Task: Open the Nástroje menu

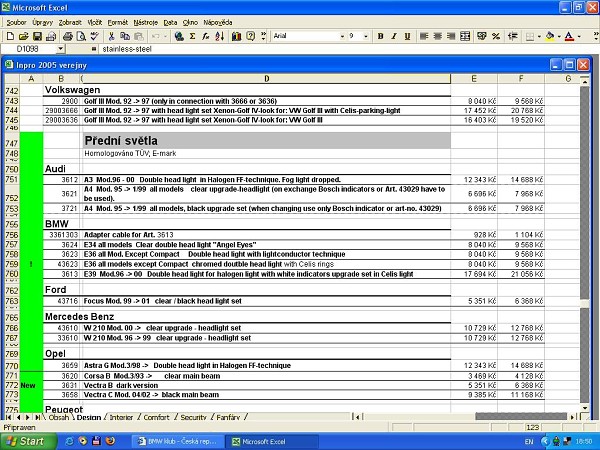Action: coord(145,23)
